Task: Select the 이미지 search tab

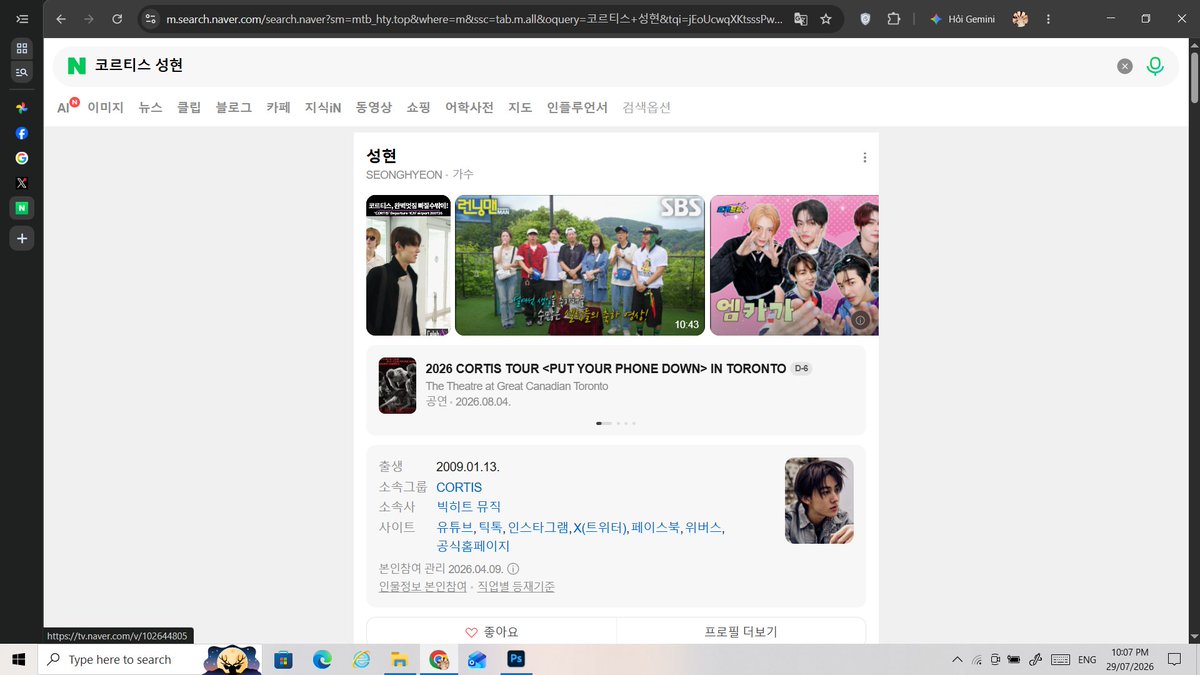Action: [x=105, y=107]
